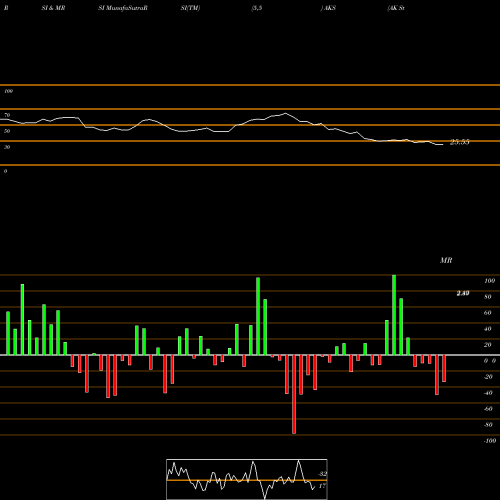Screen dimensions: 500x500
Task: Click the 32 value in the mini chart
Action: [x=322, y=474]
